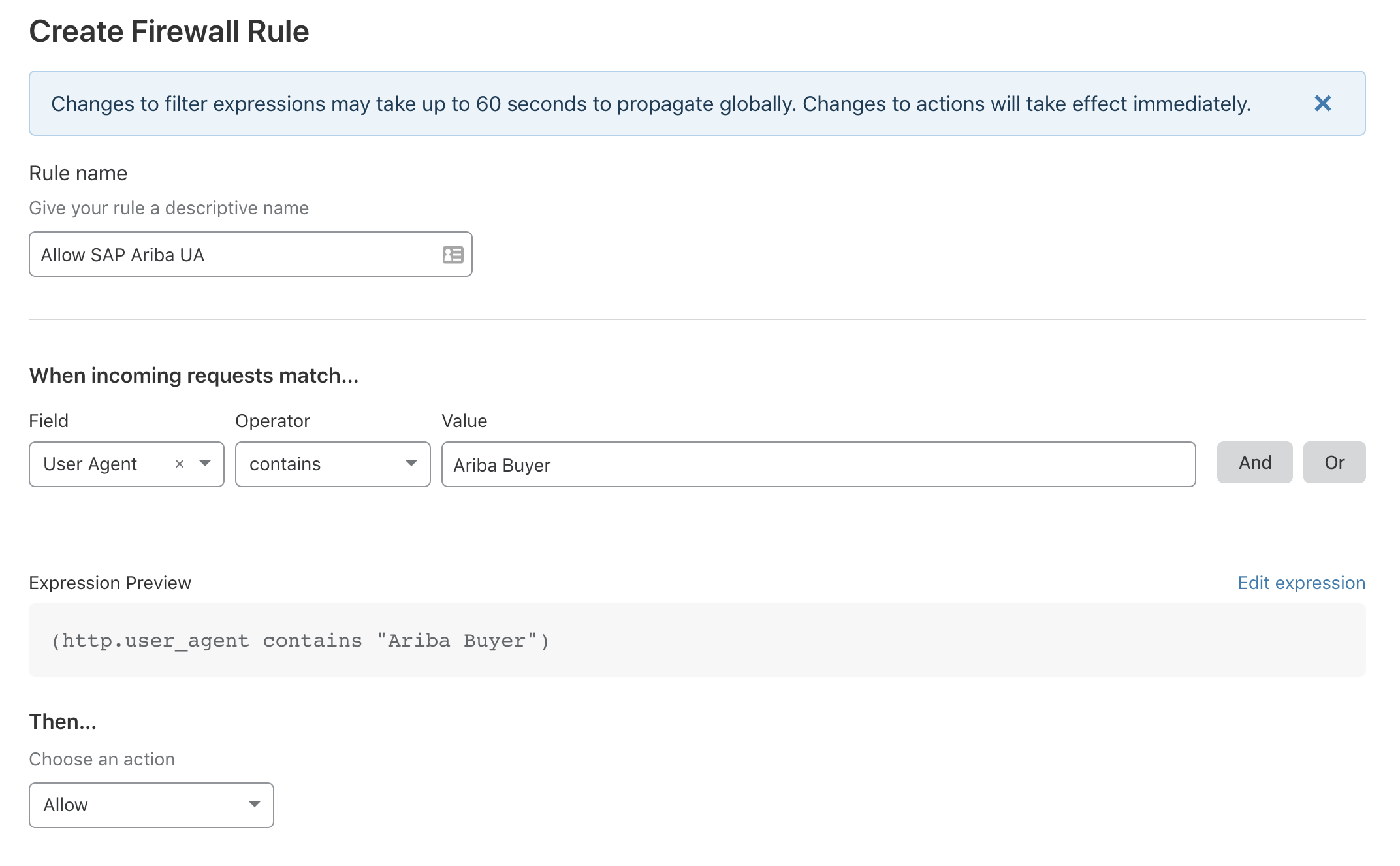Clear the User Agent field selection

(180, 464)
